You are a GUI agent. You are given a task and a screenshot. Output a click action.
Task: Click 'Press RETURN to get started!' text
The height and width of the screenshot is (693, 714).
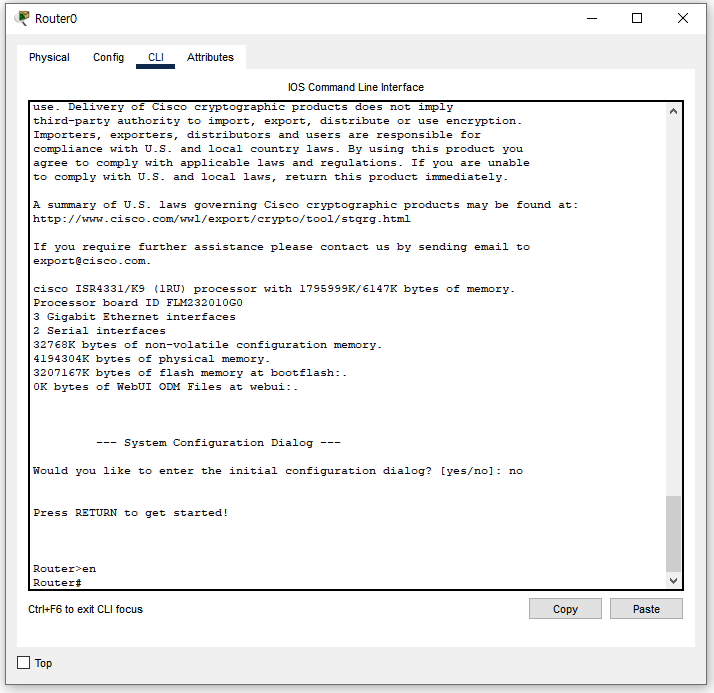[x=130, y=513]
